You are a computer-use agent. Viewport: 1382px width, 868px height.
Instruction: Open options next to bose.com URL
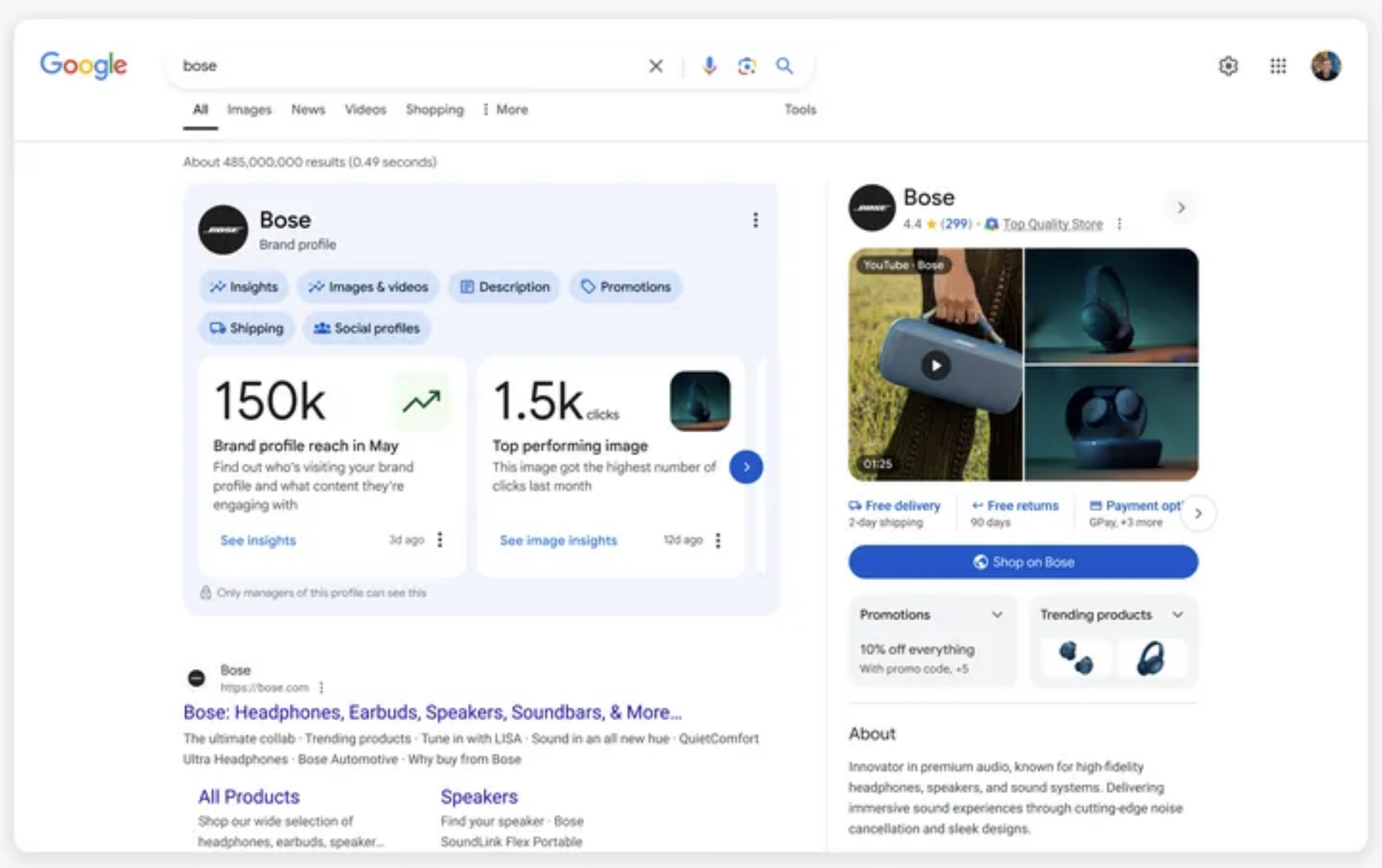click(x=322, y=687)
